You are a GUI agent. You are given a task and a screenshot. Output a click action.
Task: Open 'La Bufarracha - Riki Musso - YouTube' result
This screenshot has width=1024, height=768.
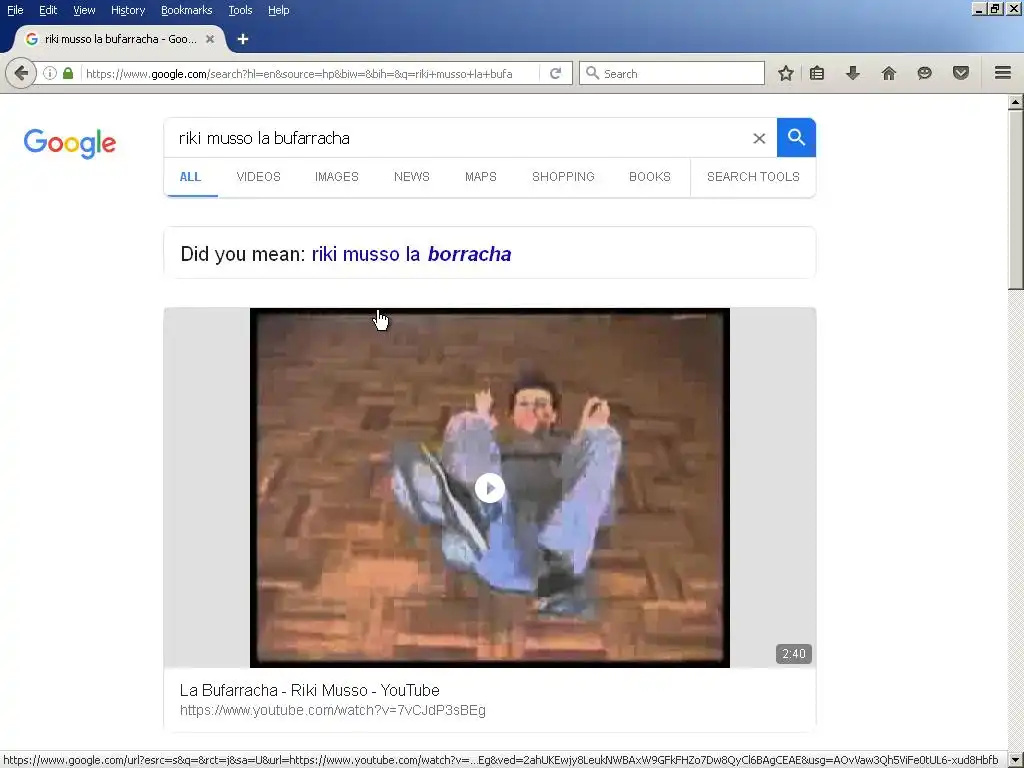pyautogui.click(x=310, y=690)
